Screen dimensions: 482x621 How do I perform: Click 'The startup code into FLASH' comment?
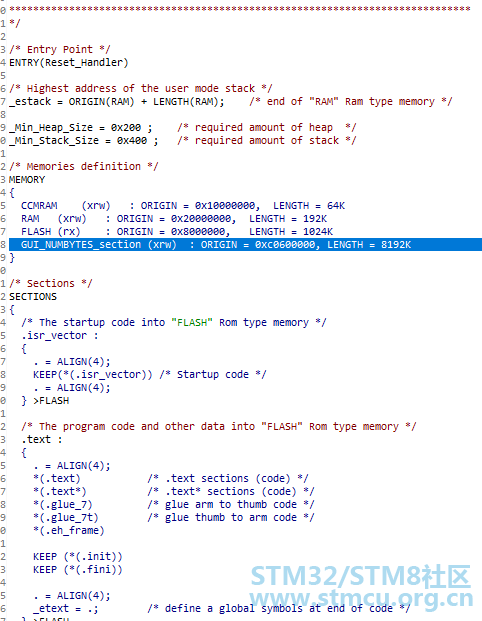pyautogui.click(x=174, y=323)
